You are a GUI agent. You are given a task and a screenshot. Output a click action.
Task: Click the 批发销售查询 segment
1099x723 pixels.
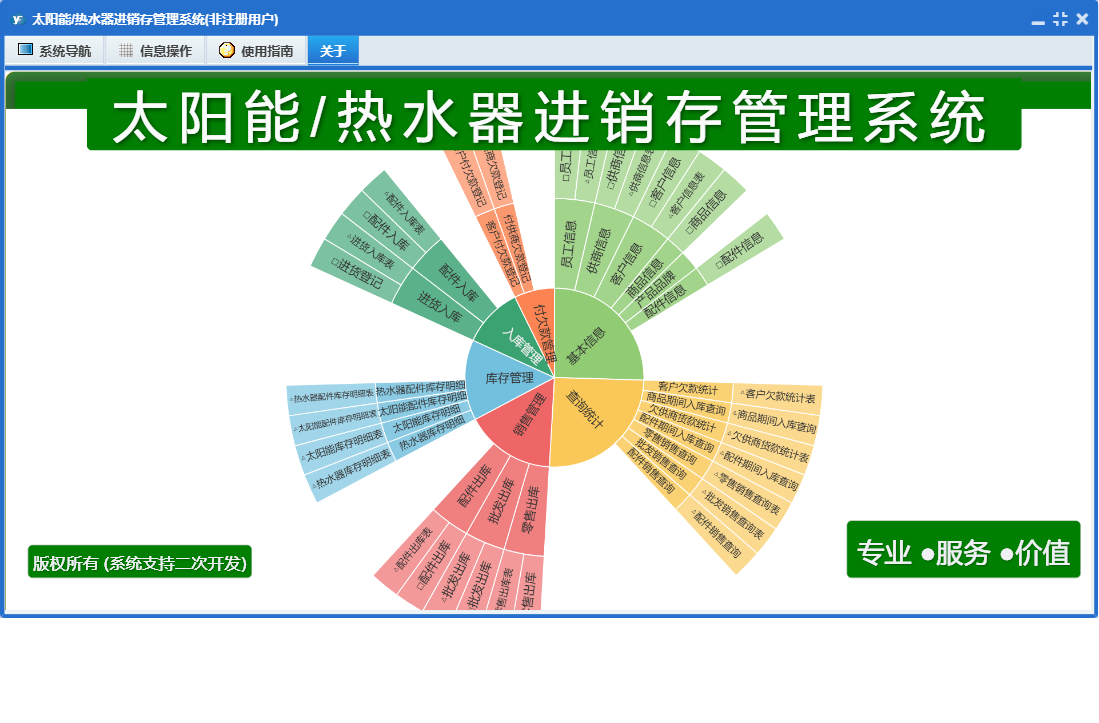tap(660, 460)
